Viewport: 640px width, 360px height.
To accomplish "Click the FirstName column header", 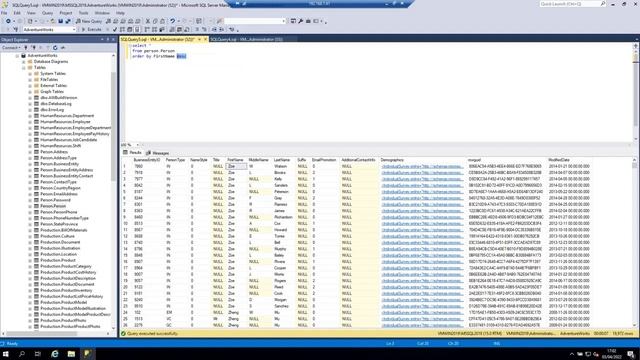I will (235, 160).
